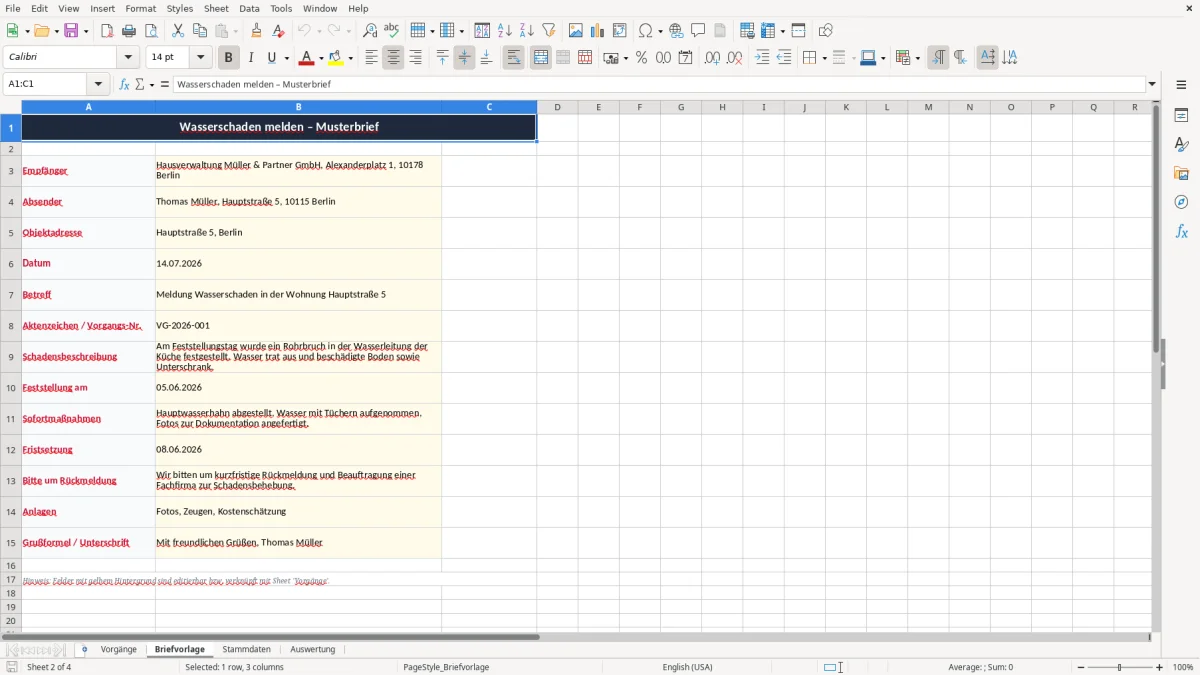Open Background Color dropdown arrow
The image size is (1200, 675).
[351, 58]
